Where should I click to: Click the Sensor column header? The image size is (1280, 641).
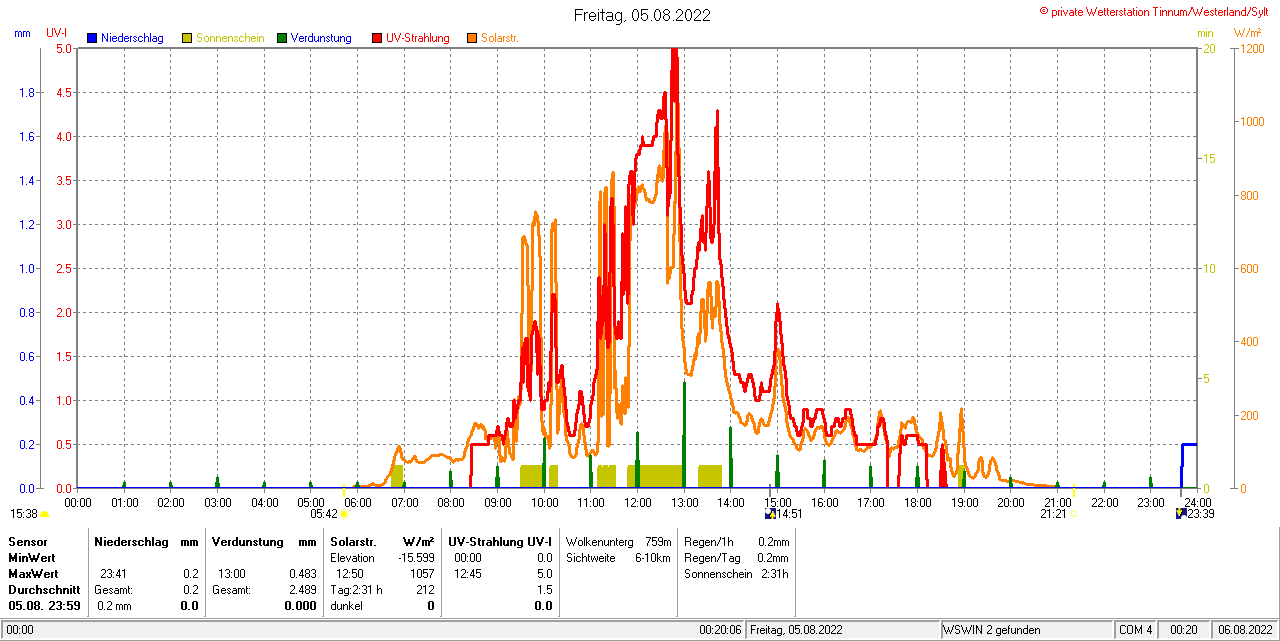pos(27,541)
